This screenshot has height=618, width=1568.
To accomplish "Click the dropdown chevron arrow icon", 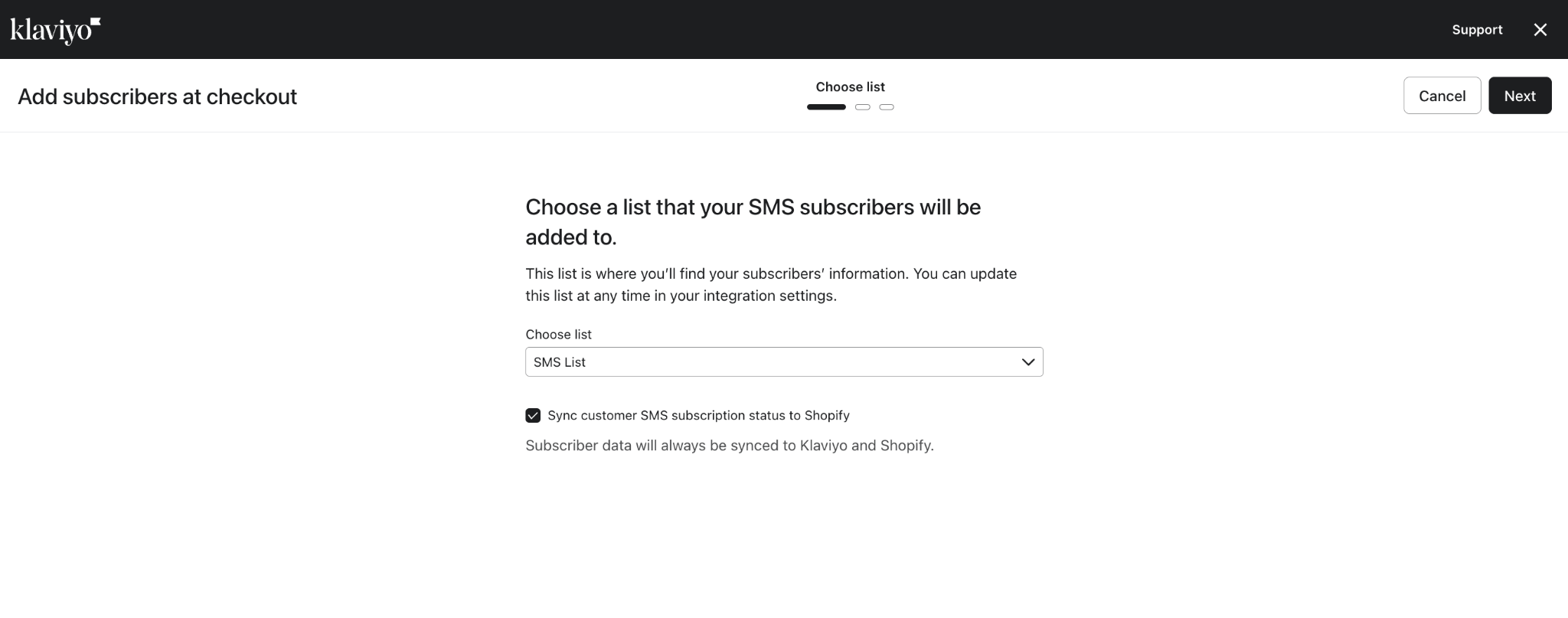I will pyautogui.click(x=1027, y=362).
